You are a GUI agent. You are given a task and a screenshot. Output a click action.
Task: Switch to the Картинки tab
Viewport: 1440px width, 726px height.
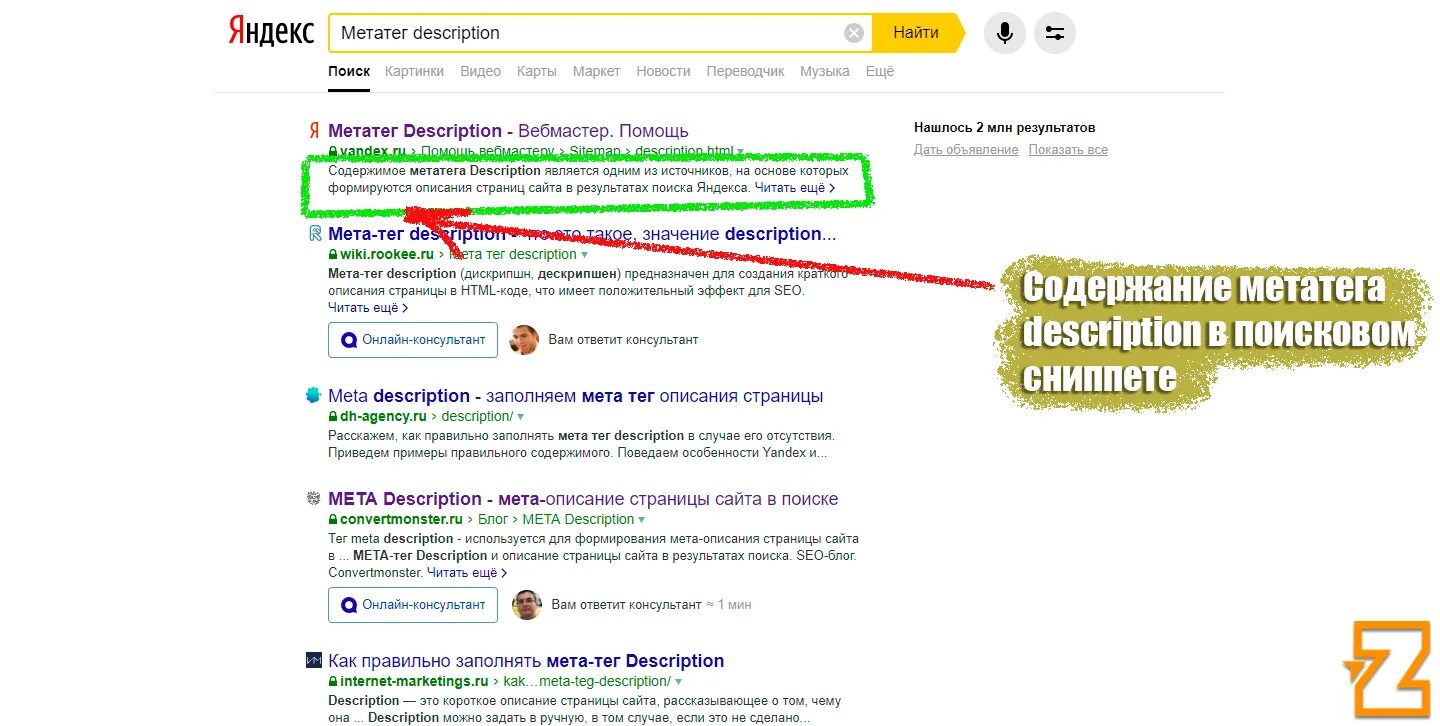click(414, 71)
